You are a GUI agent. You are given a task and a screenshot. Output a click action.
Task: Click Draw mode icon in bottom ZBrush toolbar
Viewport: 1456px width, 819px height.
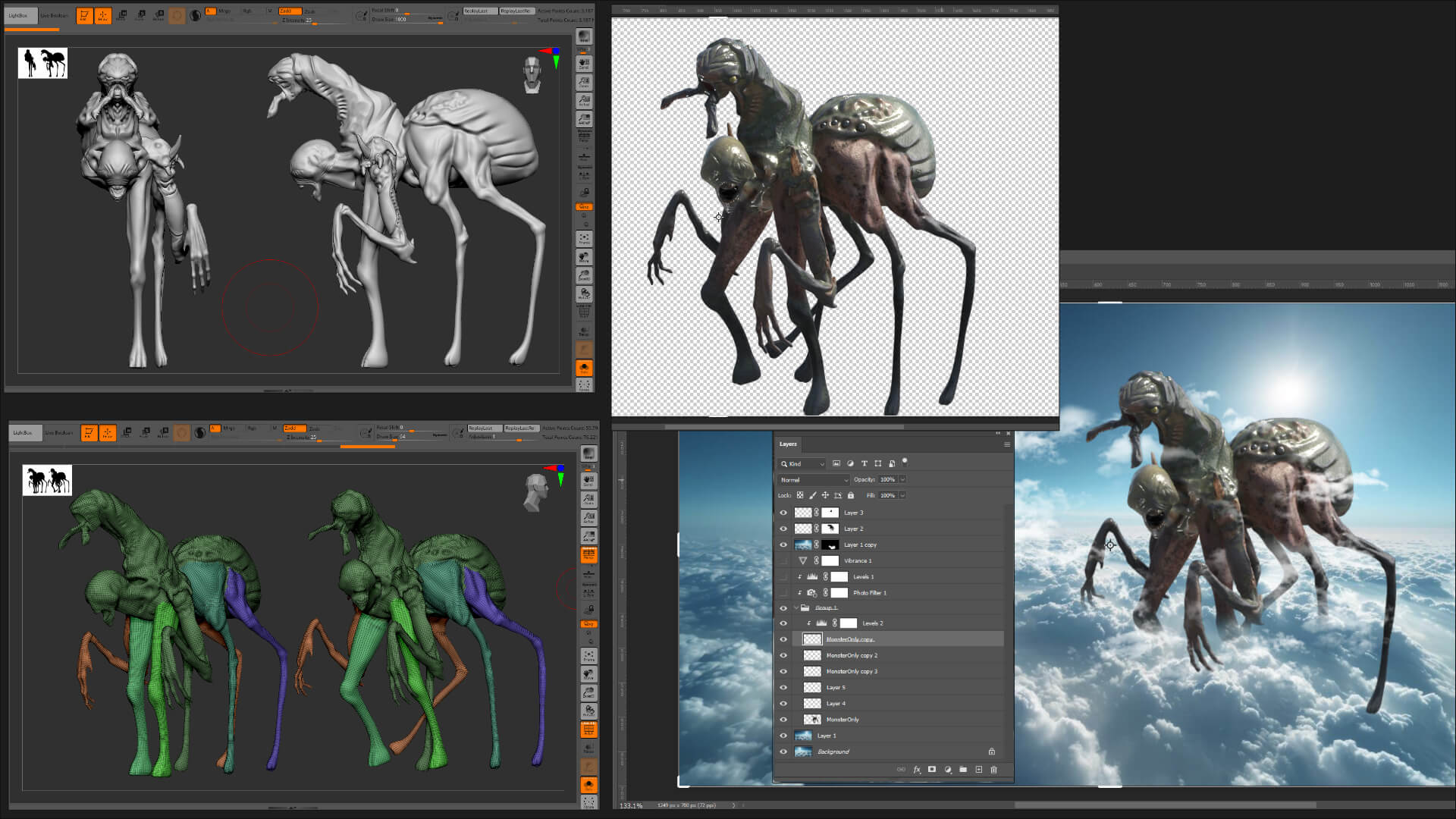point(107,433)
